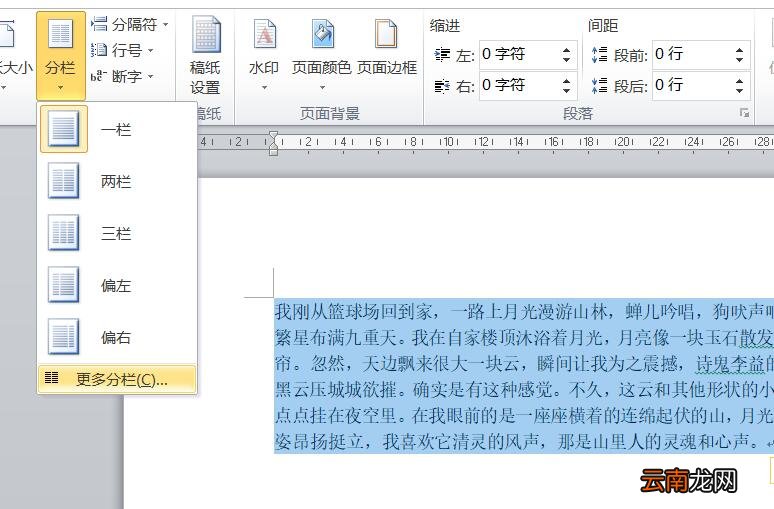Click the 段后 spacing icon
The image size is (774, 509).
pos(599,86)
